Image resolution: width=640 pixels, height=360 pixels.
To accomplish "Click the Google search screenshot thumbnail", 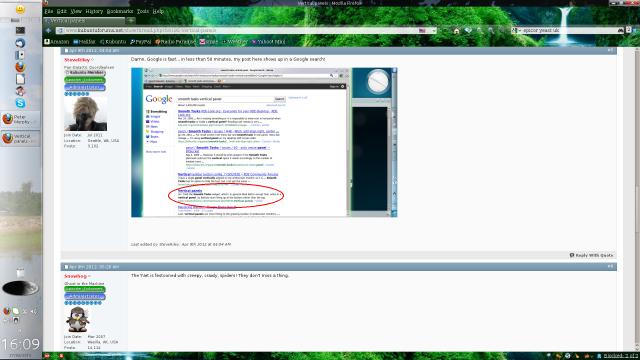I will click(x=264, y=142).
